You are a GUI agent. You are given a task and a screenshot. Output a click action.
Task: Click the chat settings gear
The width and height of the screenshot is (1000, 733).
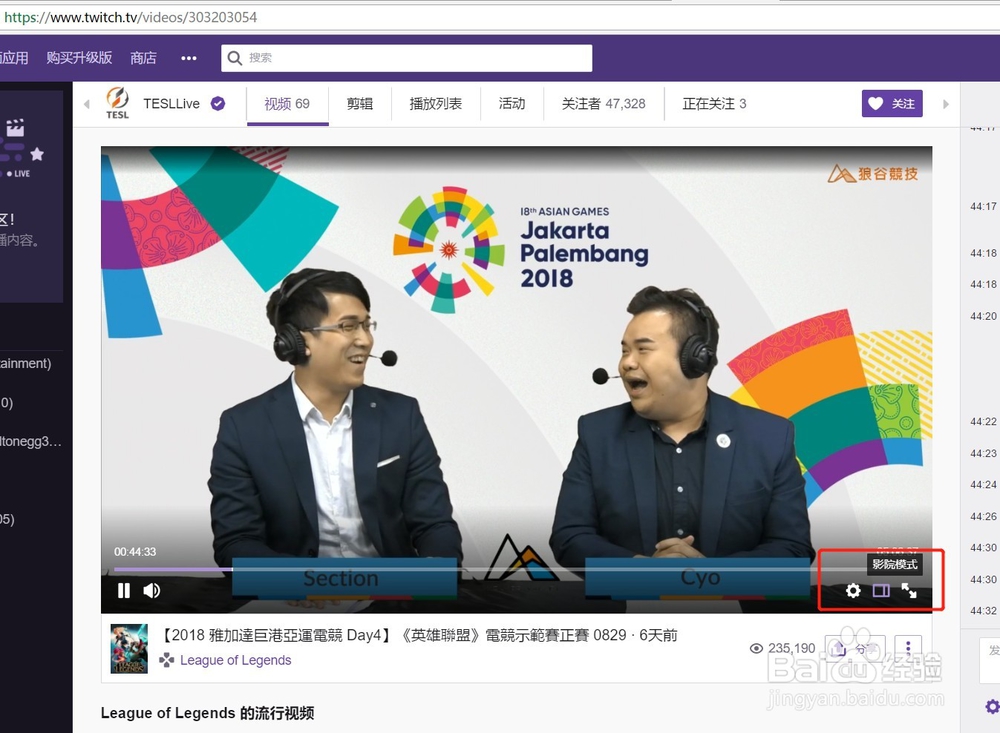(992, 707)
